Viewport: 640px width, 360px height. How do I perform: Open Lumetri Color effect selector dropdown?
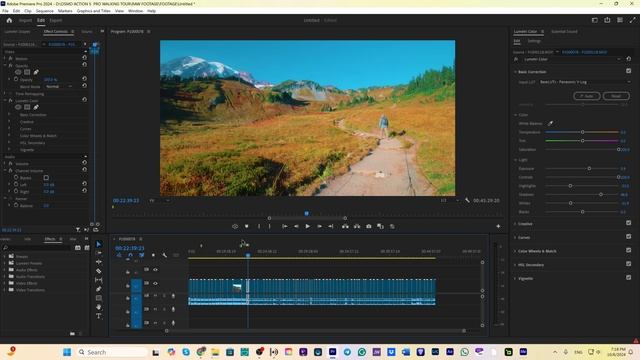(571, 59)
